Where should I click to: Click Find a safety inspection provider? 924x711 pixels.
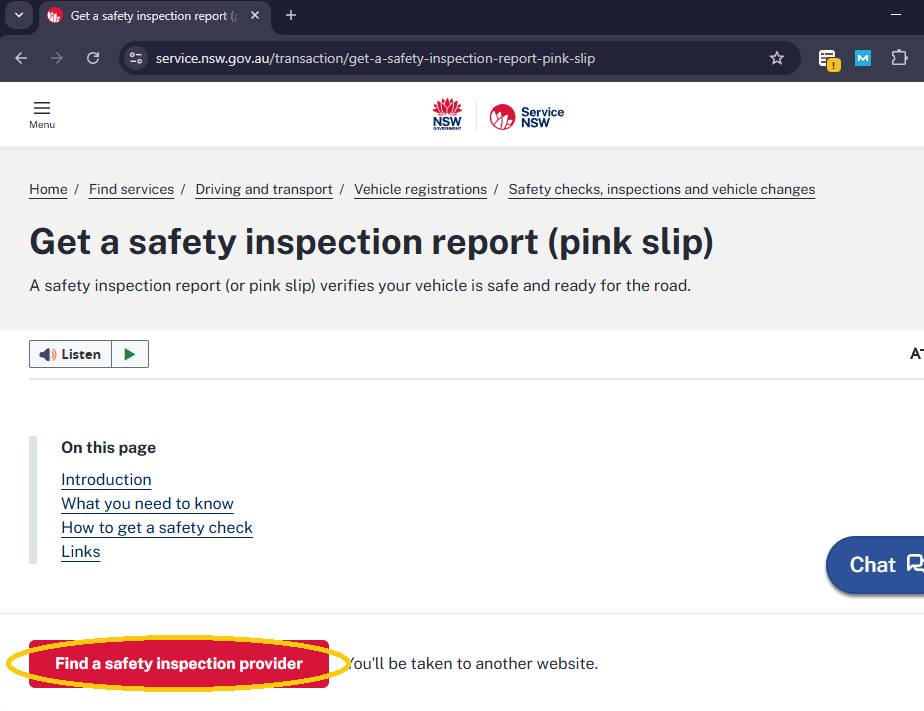[179, 664]
